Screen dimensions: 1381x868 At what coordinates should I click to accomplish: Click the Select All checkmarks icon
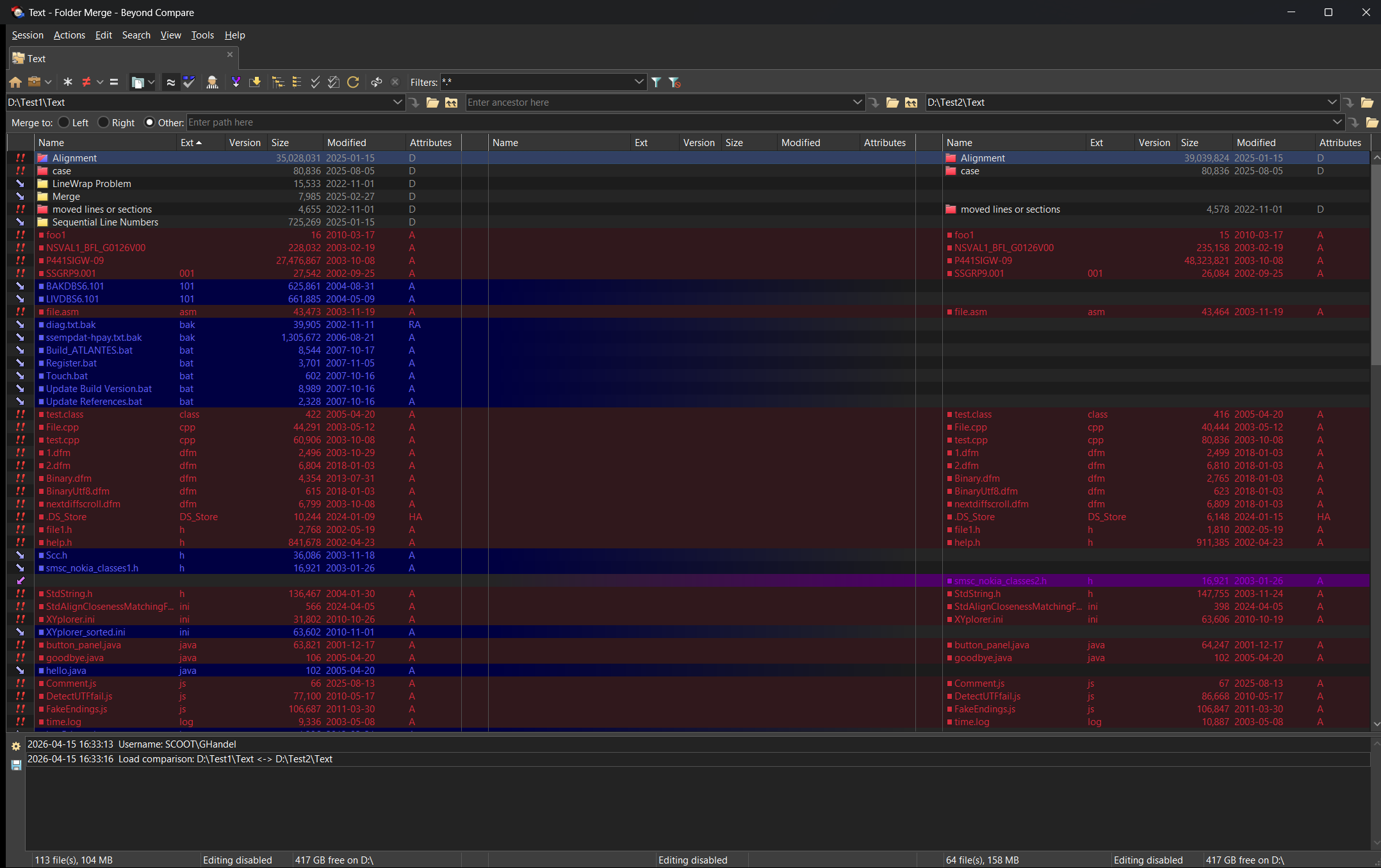[315, 82]
